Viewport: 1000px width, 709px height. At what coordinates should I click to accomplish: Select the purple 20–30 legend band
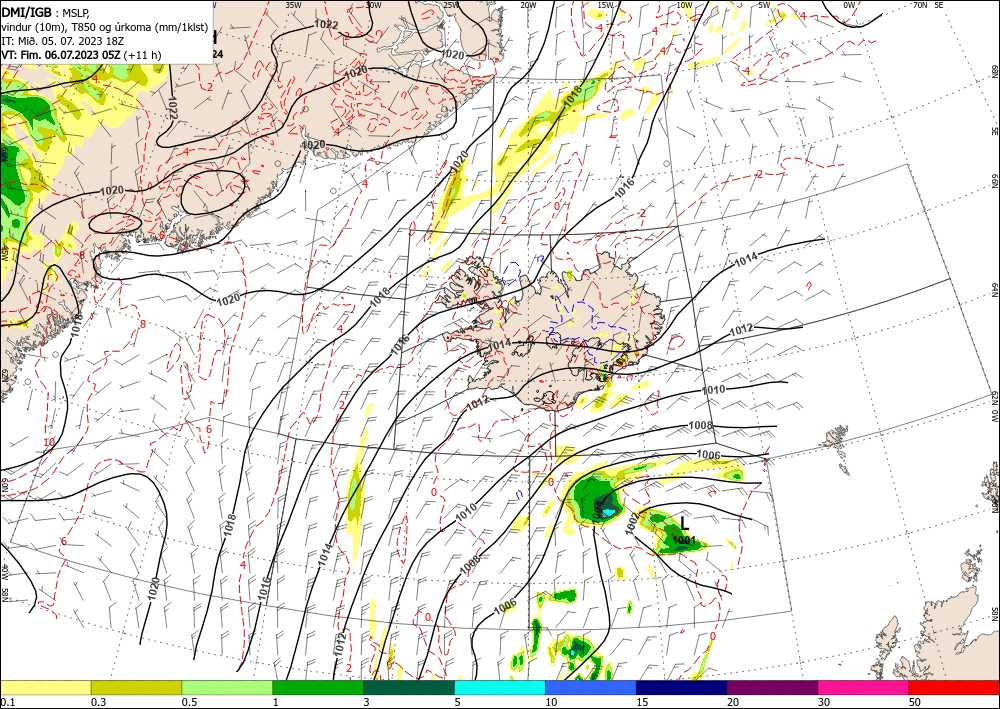pos(772,687)
